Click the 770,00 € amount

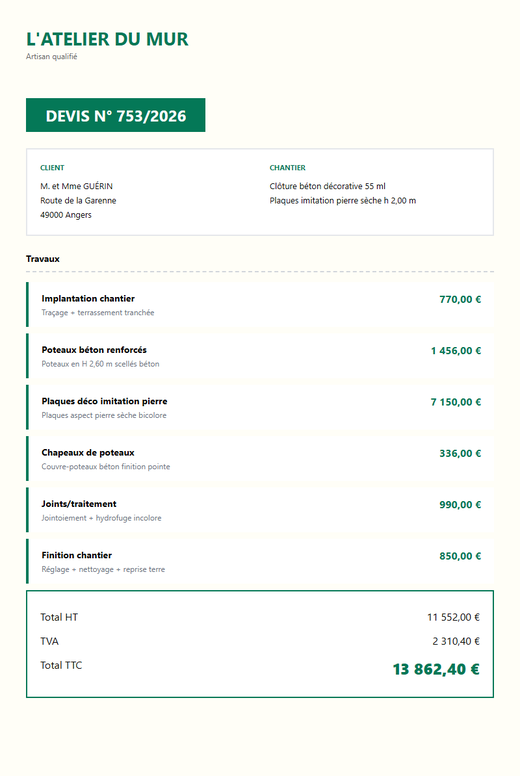coord(460,299)
